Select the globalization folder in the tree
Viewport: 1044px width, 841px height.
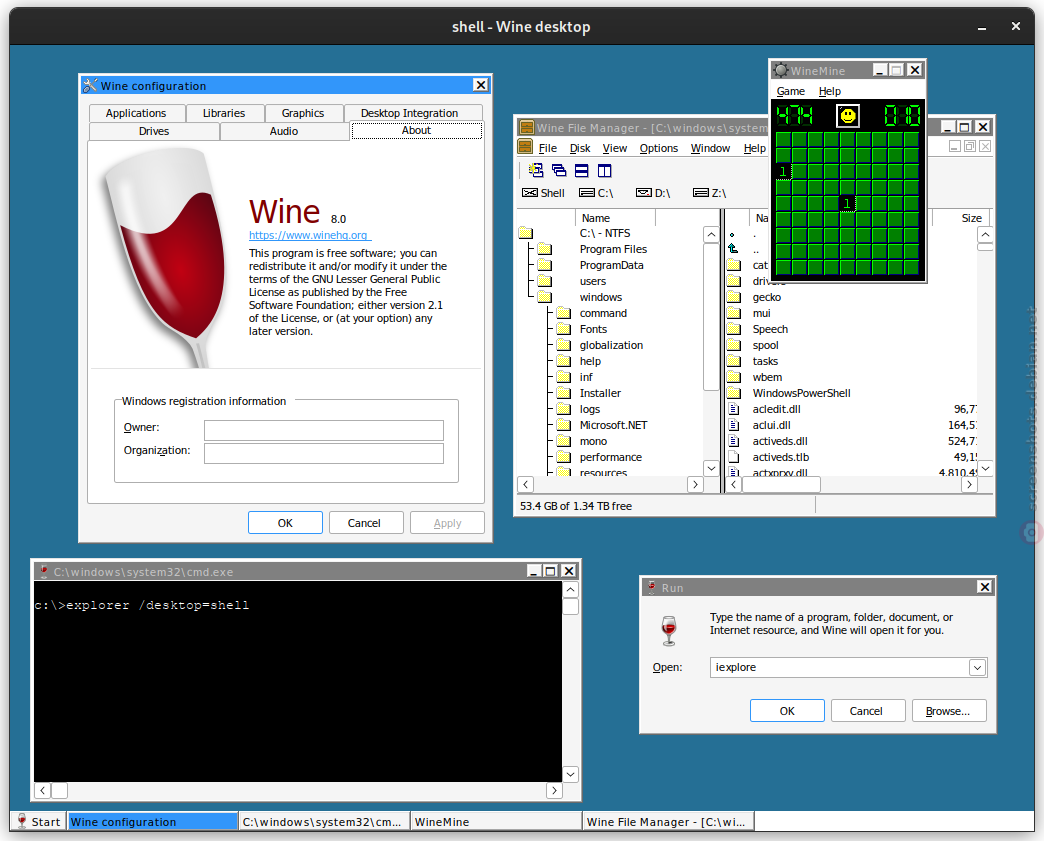pyautogui.click(x=611, y=345)
